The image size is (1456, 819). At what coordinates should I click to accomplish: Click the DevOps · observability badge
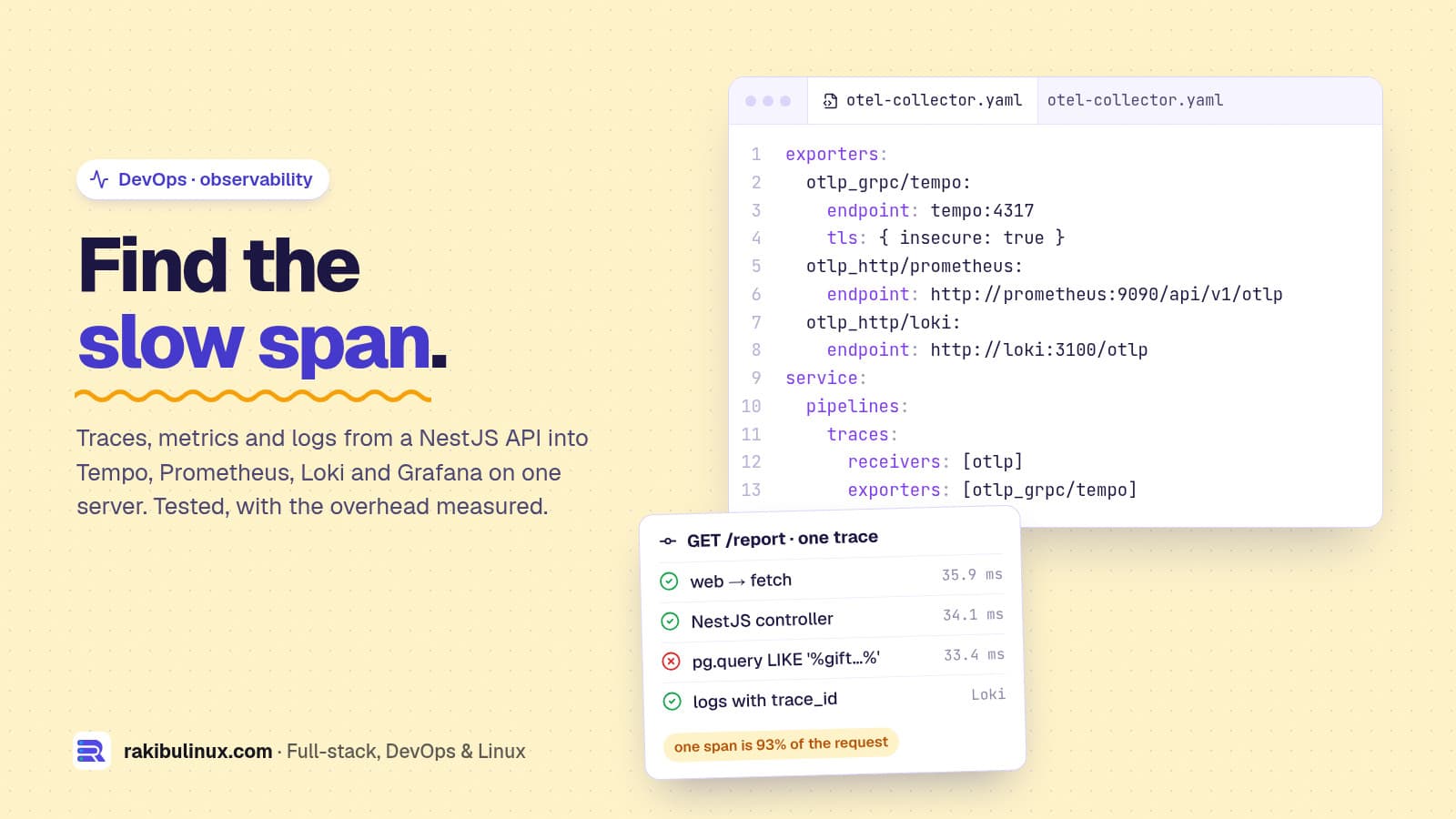203,179
